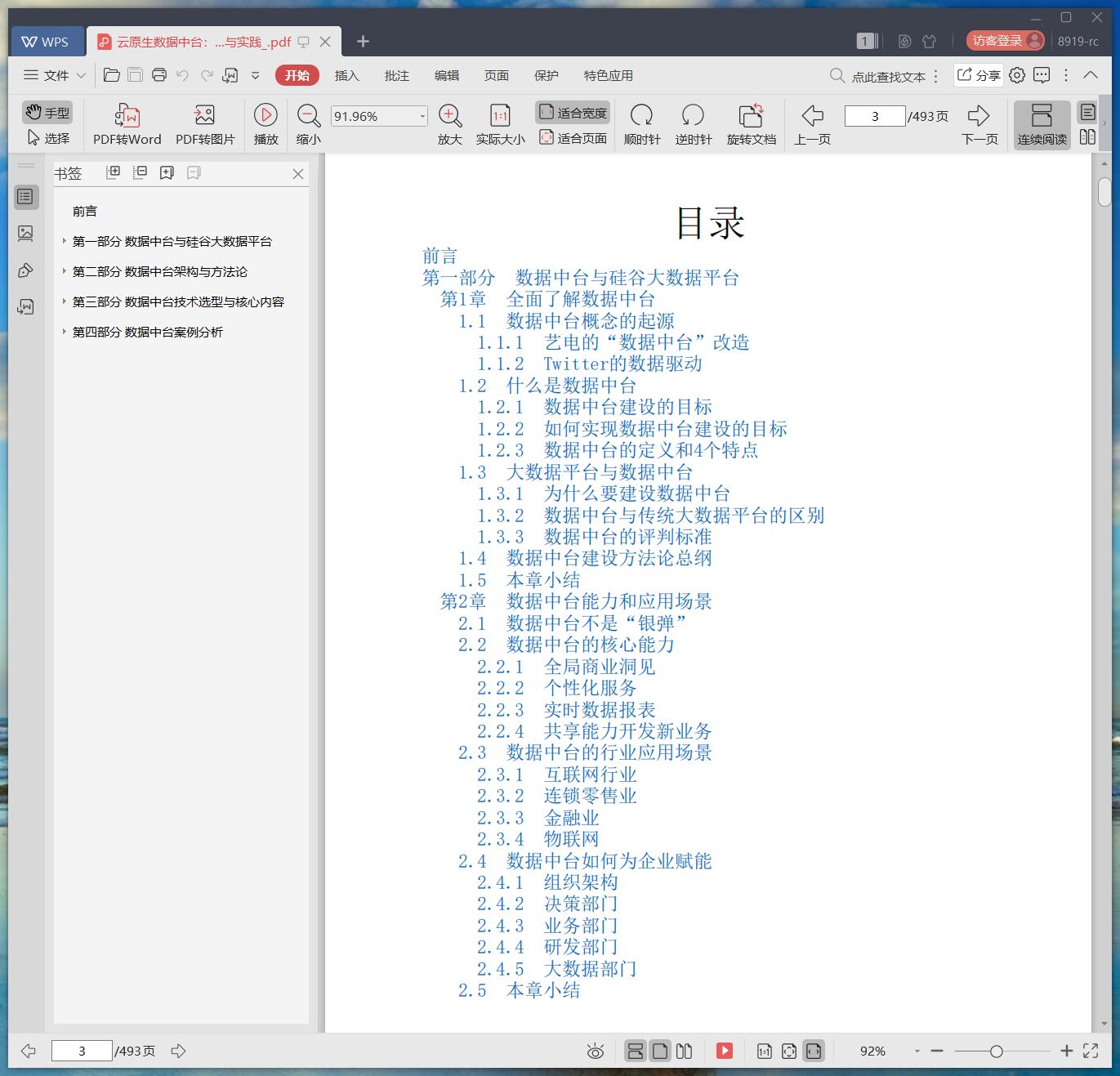Viewport: 1120px width, 1076px height.
Task: Click the PDF转Word converter icon
Action: pyautogui.click(x=127, y=115)
